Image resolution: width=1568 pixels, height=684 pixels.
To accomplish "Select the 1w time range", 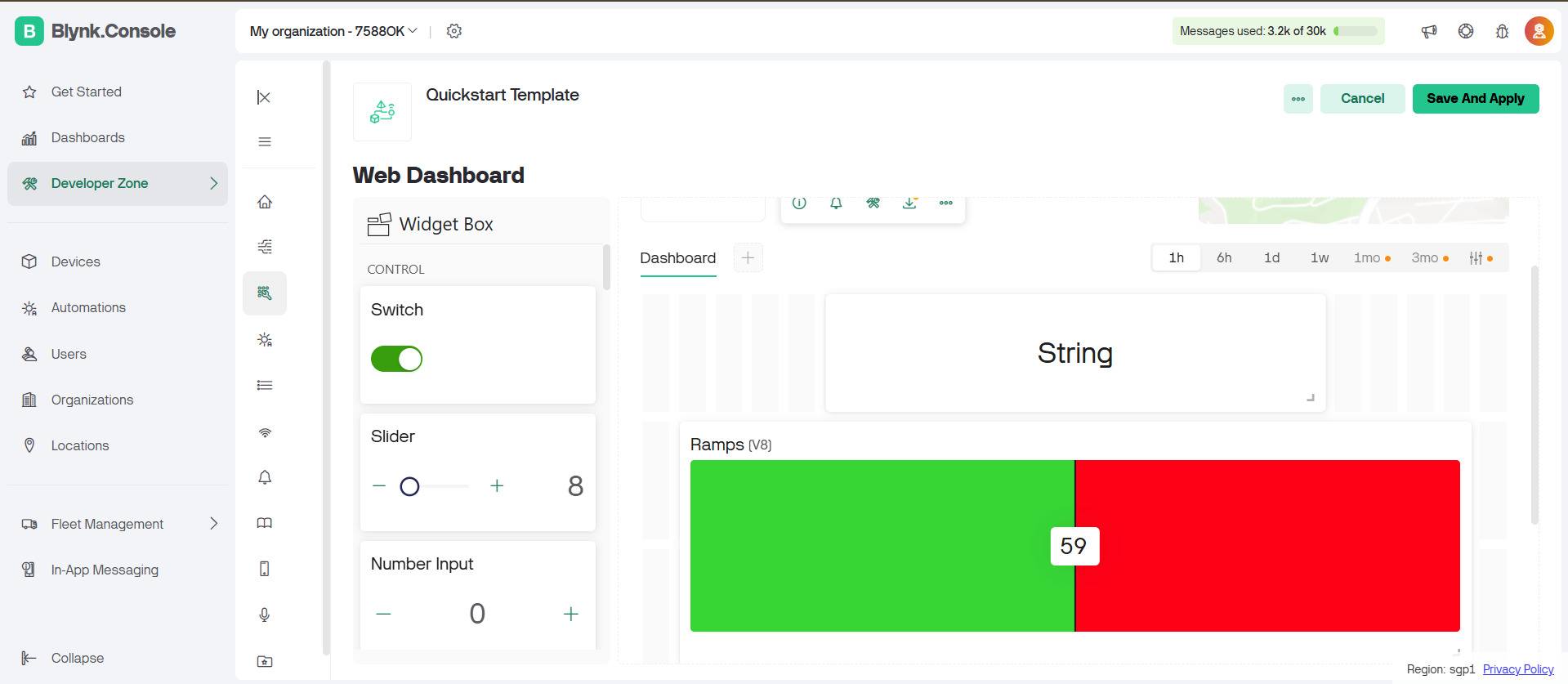I will pyautogui.click(x=1320, y=257).
